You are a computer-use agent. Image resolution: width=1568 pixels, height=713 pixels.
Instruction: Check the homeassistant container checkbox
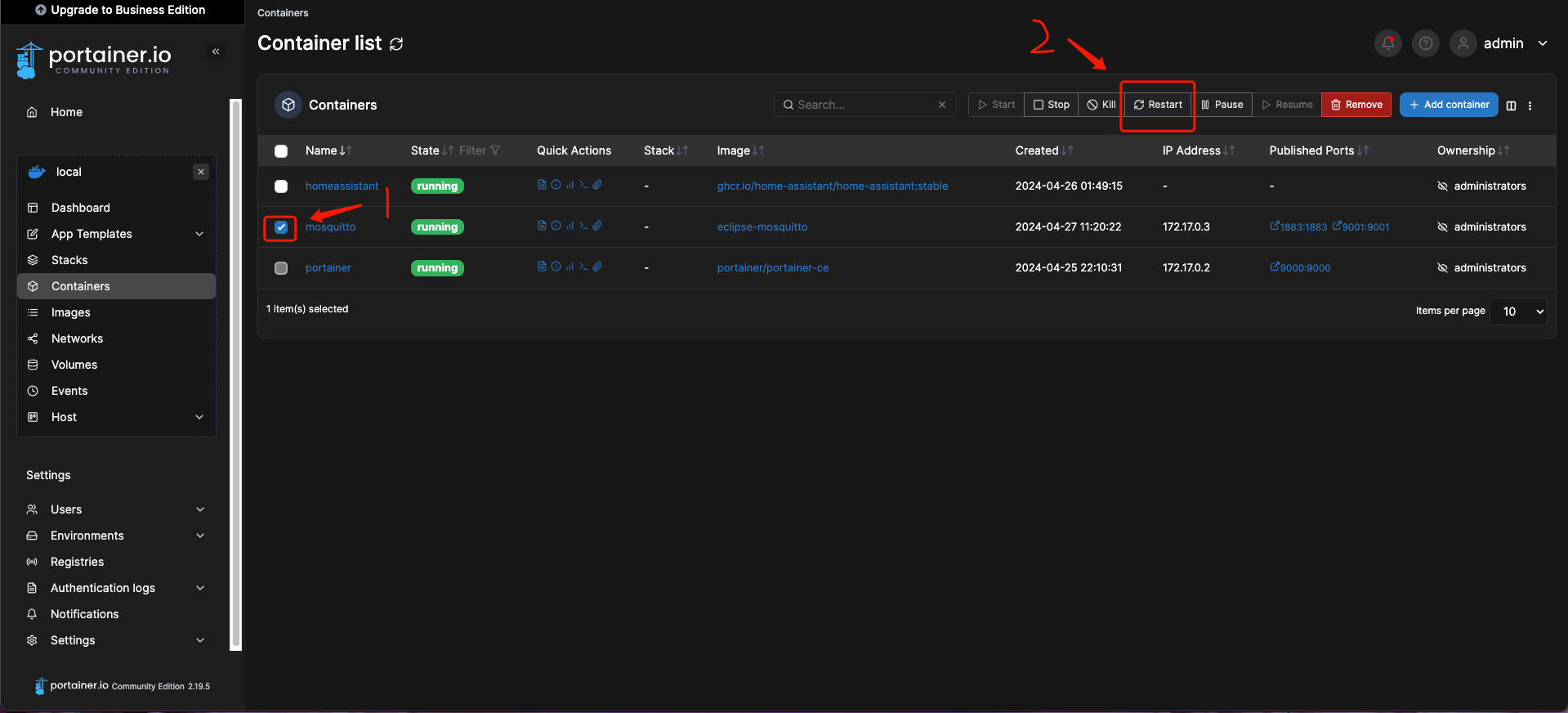[x=281, y=186]
